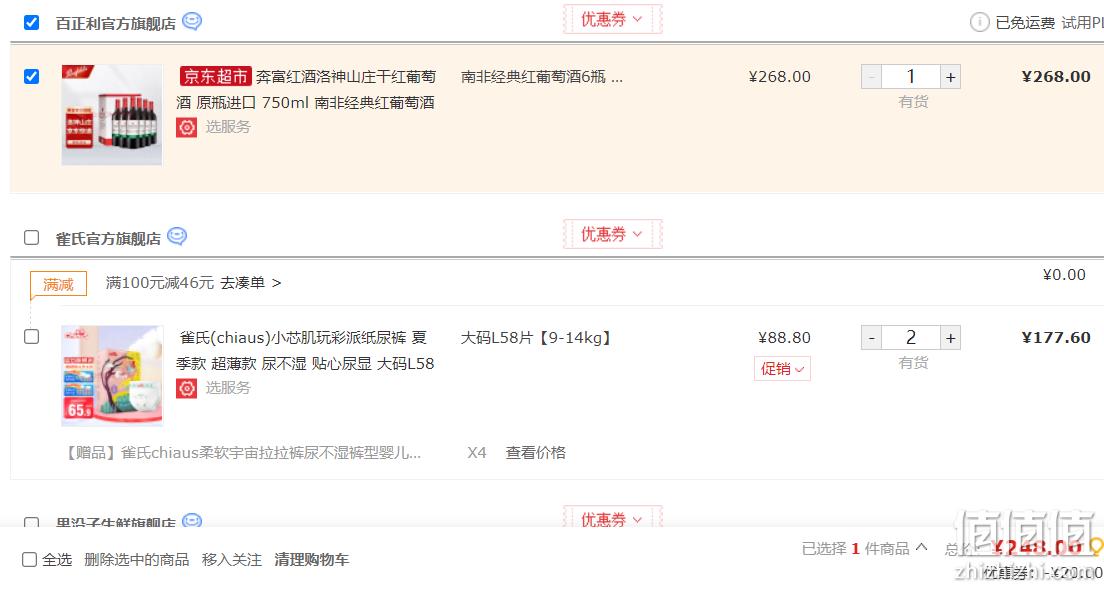Open the 促销 dropdown under the diaper price
Image resolution: width=1104 pixels, height=589 pixels.
point(782,369)
